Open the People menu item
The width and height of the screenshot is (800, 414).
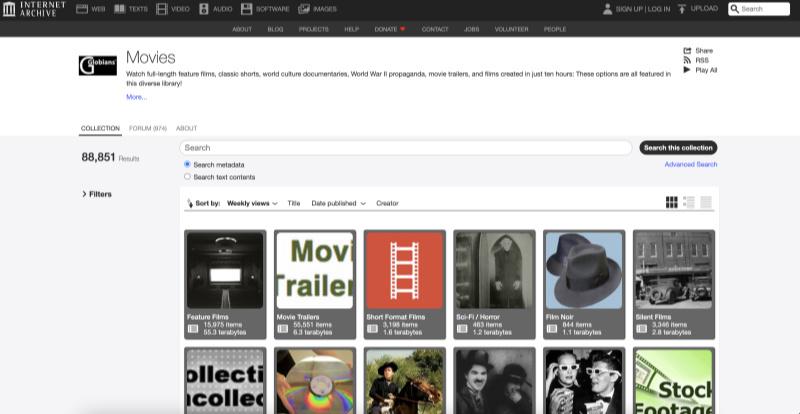pos(555,29)
